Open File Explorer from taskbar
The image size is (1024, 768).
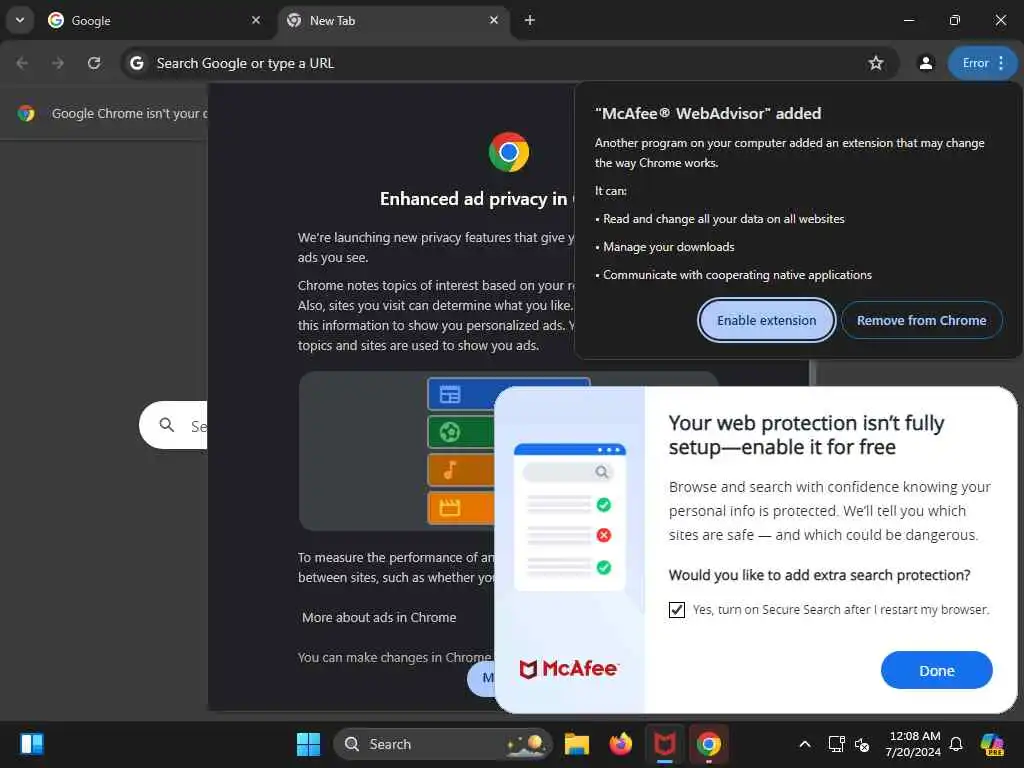click(577, 744)
